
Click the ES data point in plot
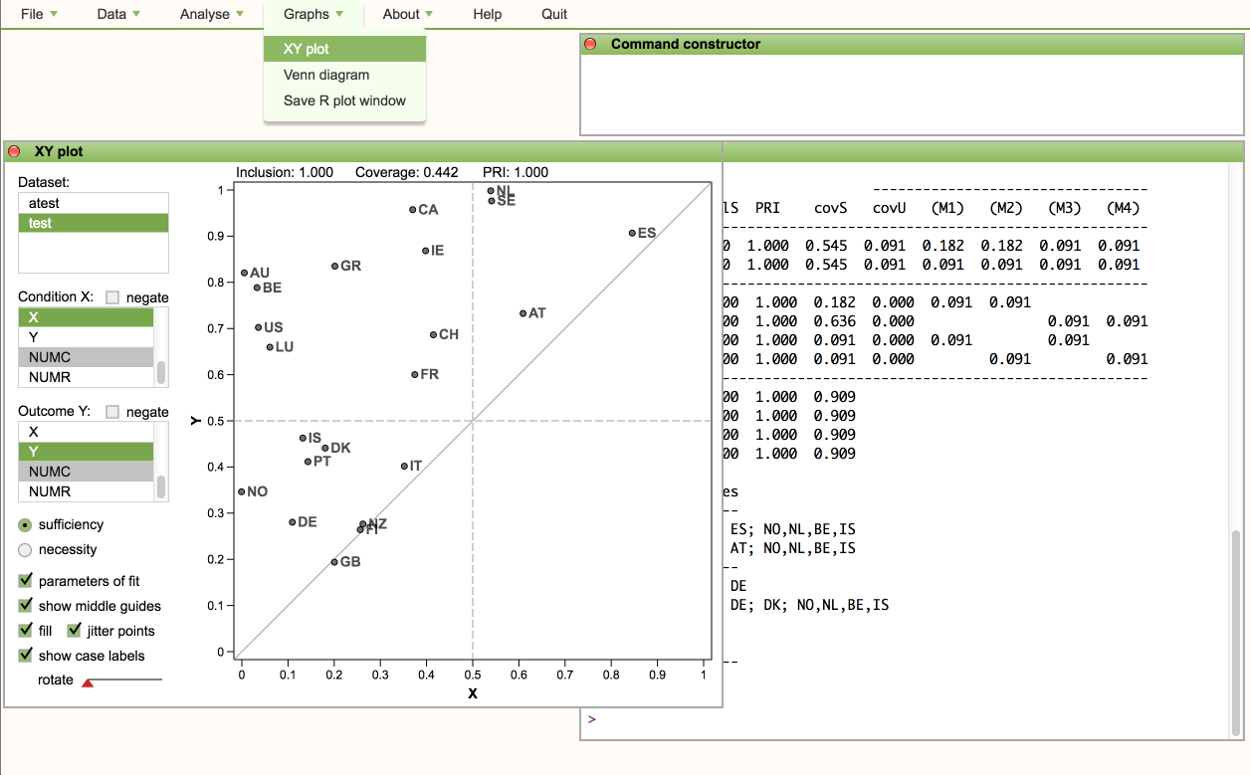(632, 233)
